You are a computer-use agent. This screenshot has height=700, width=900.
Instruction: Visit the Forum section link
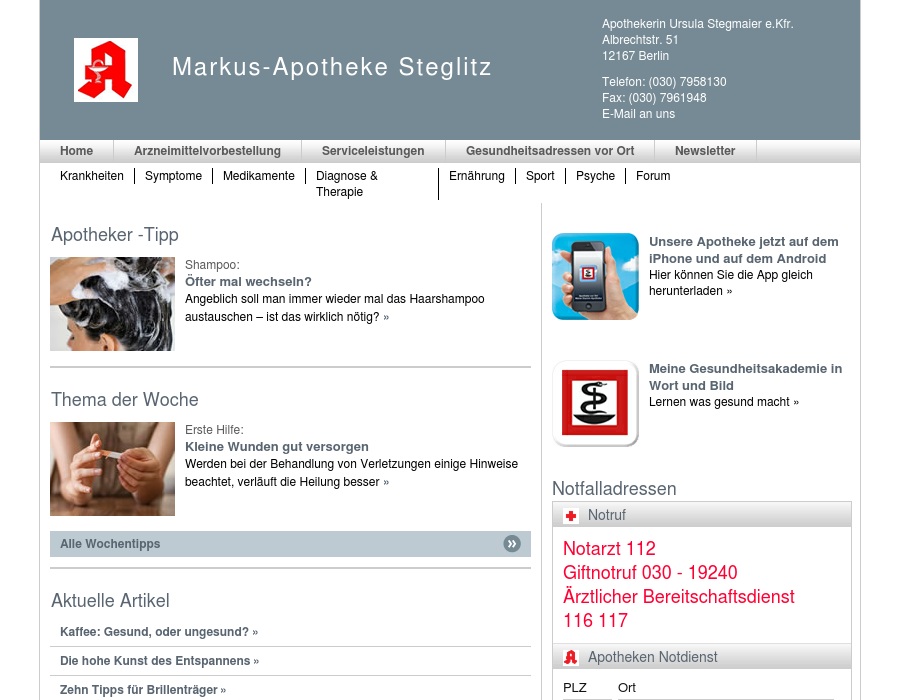click(x=653, y=176)
